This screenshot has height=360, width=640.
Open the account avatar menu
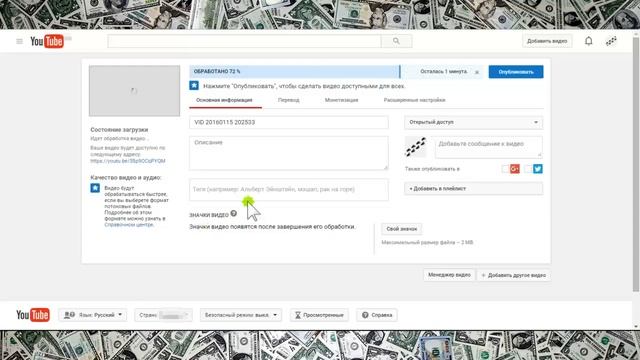click(611, 41)
